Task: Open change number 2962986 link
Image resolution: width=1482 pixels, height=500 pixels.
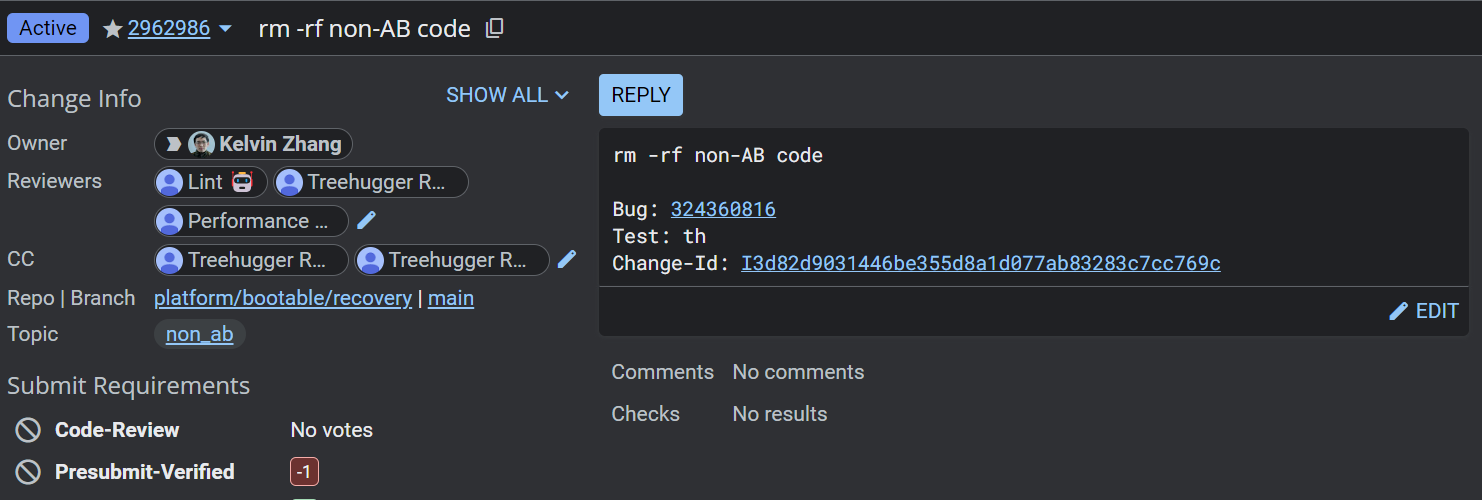Action: pos(169,29)
